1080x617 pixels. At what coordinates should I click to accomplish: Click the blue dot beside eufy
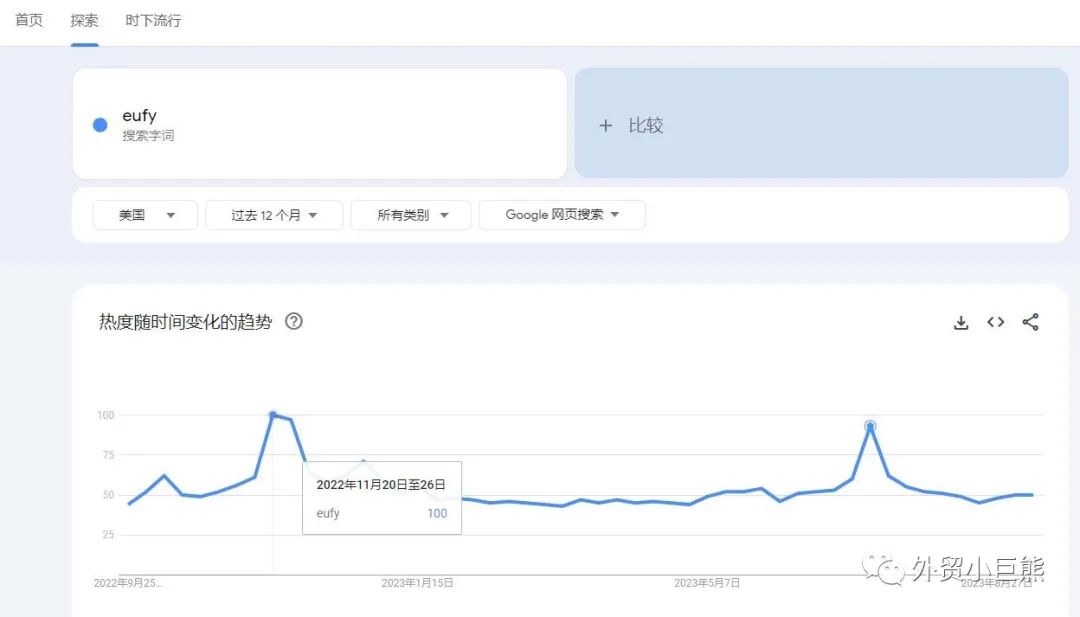point(99,124)
